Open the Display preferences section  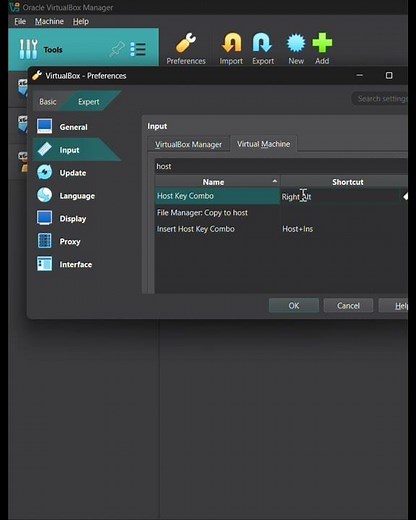(77, 219)
